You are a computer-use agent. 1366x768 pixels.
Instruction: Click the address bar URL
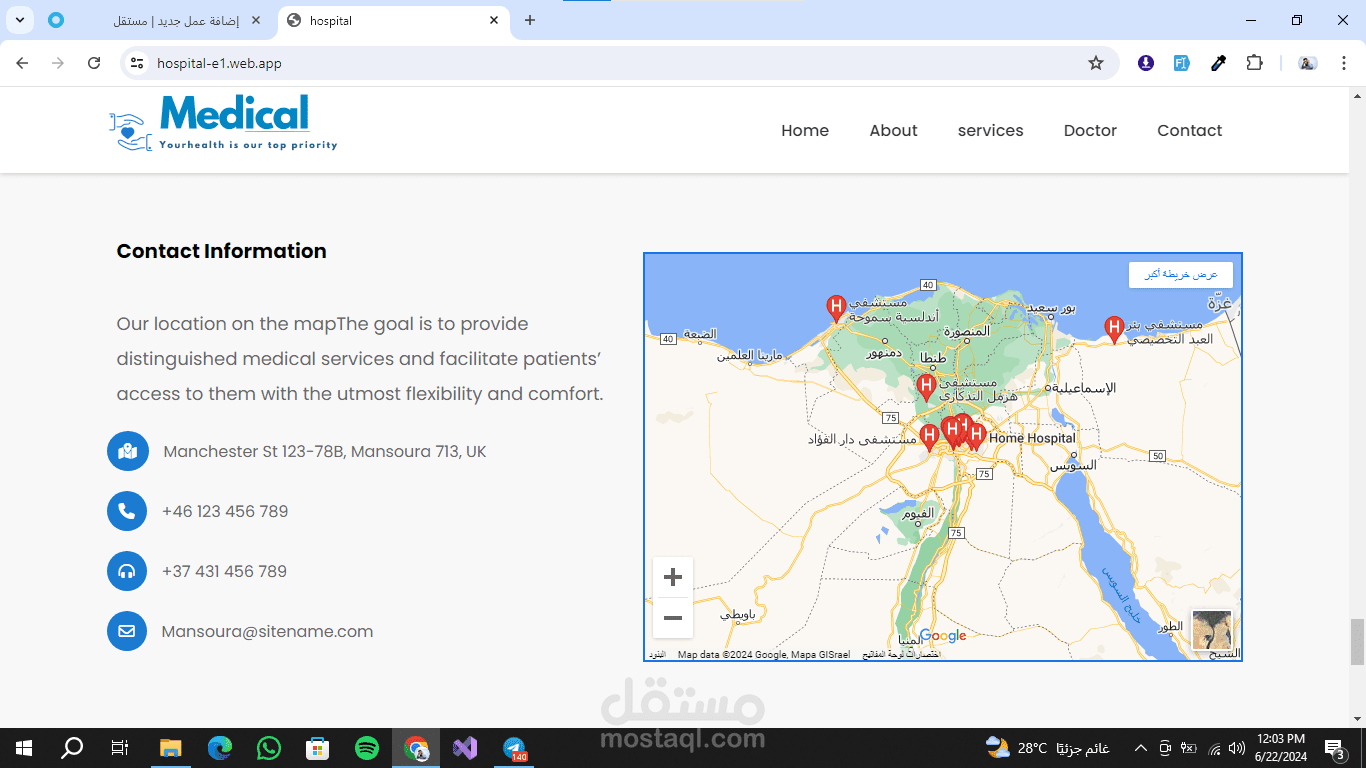pos(219,63)
